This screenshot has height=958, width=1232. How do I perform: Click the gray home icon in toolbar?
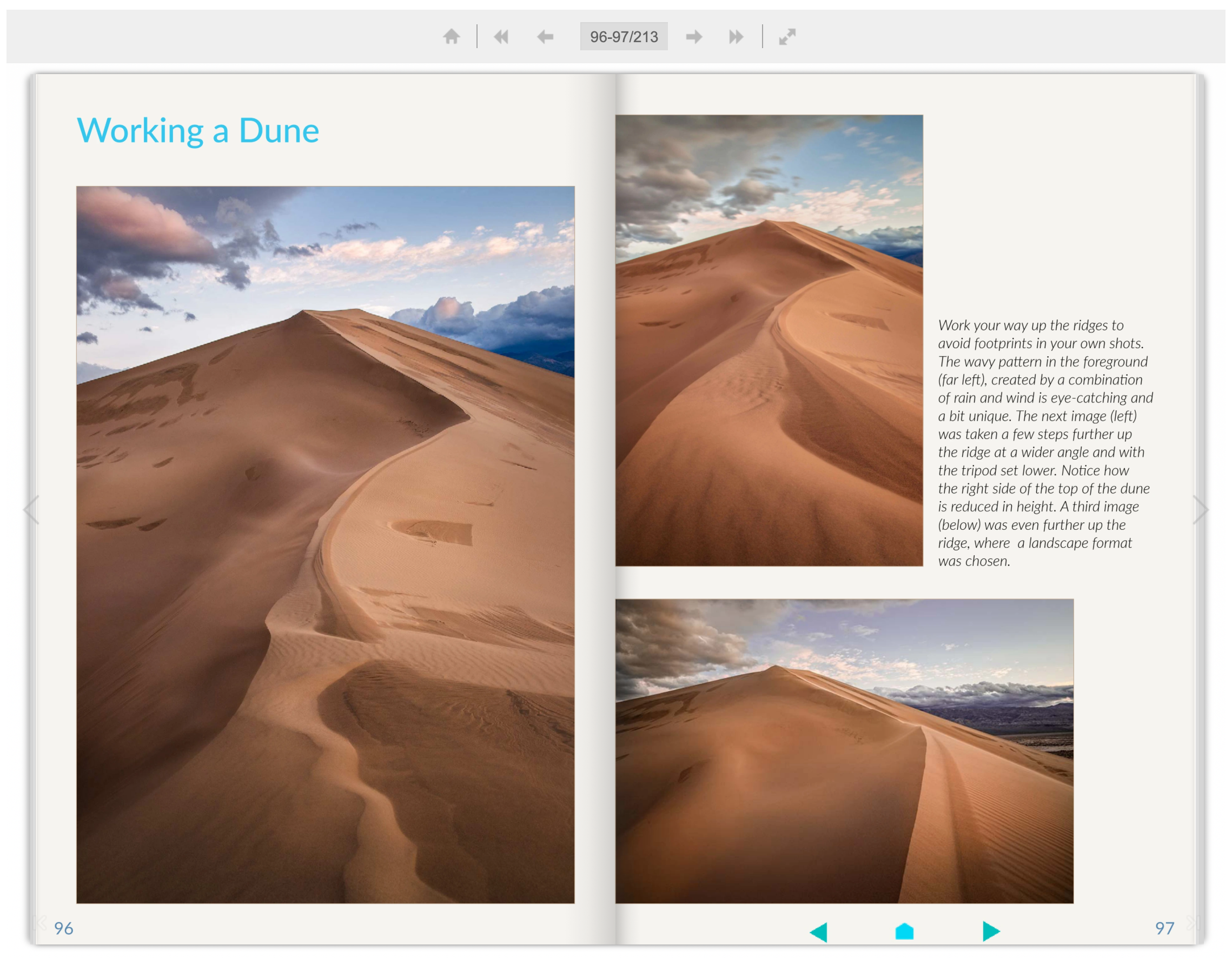[x=451, y=37]
